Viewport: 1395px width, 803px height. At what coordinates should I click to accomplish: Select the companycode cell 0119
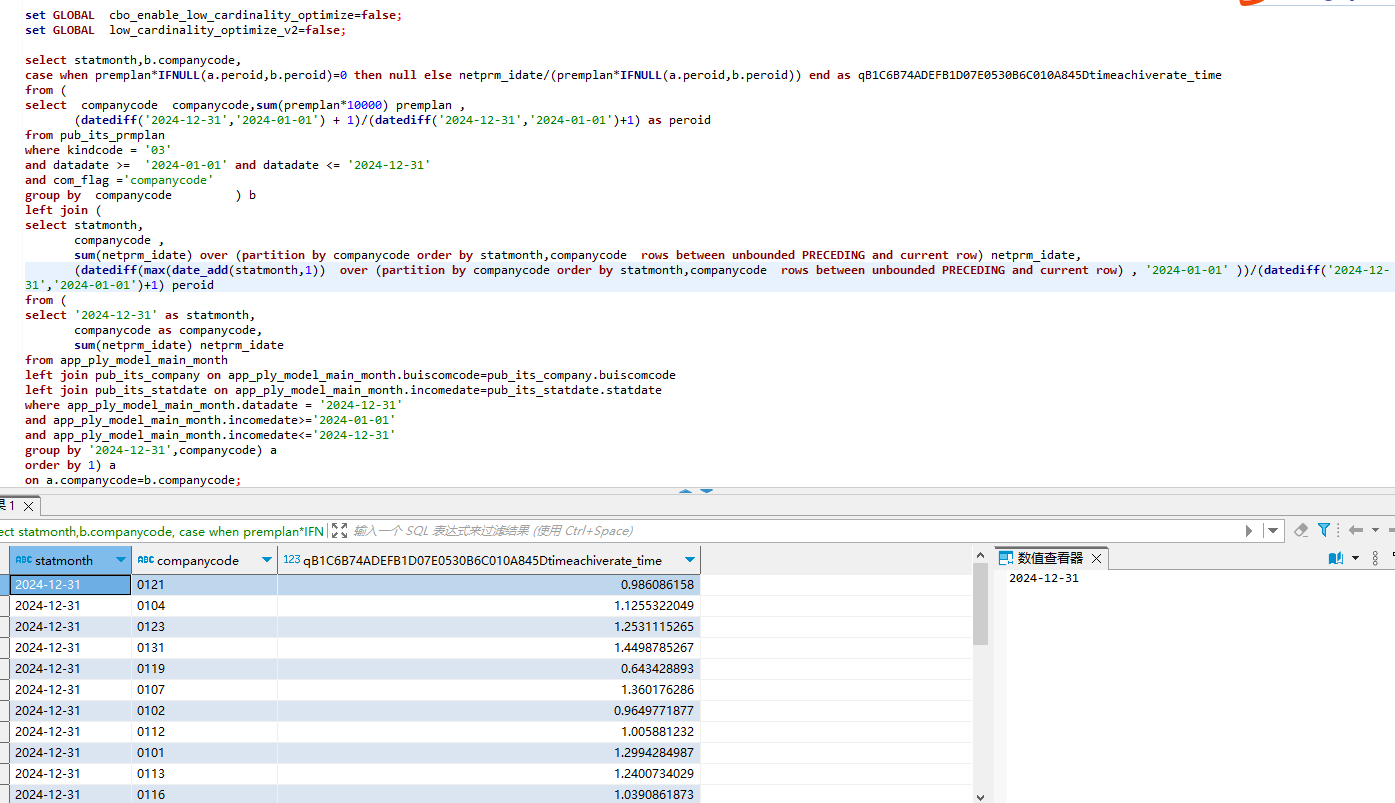tap(204, 669)
